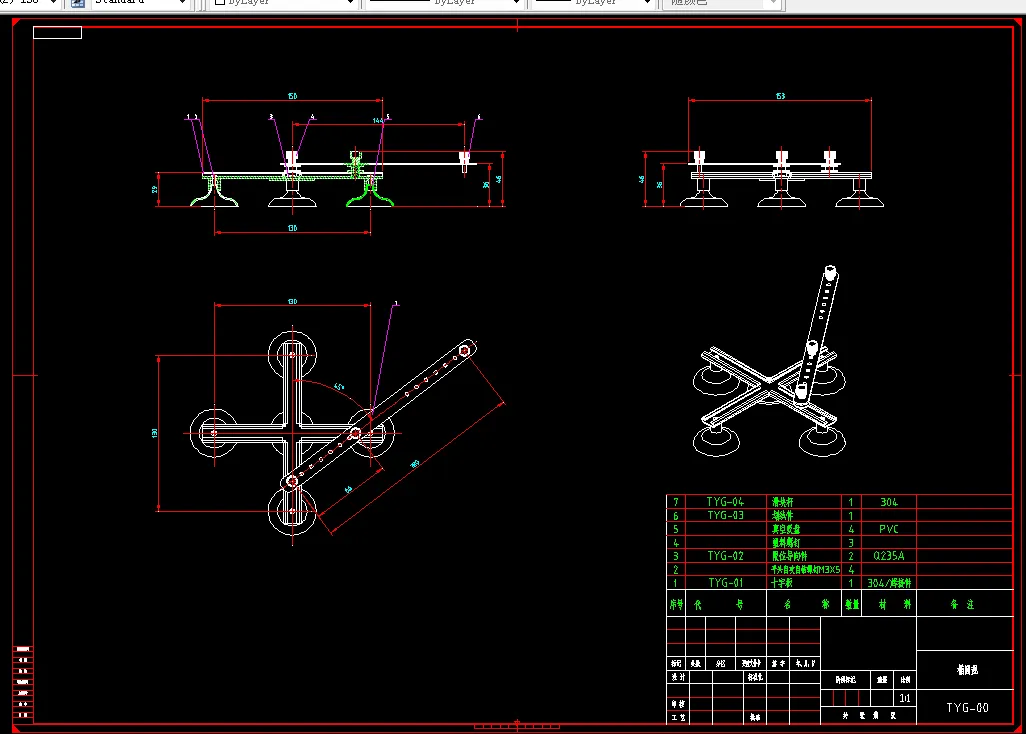The width and height of the screenshot is (1026, 734).
Task: Click the PVC material cell
Action: tap(889, 529)
